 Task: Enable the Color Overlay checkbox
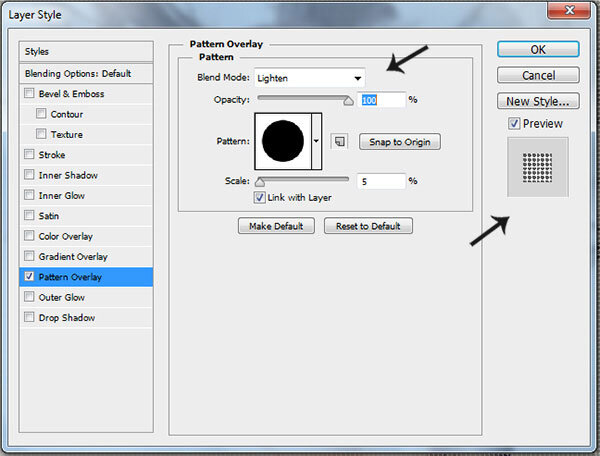click(29, 235)
